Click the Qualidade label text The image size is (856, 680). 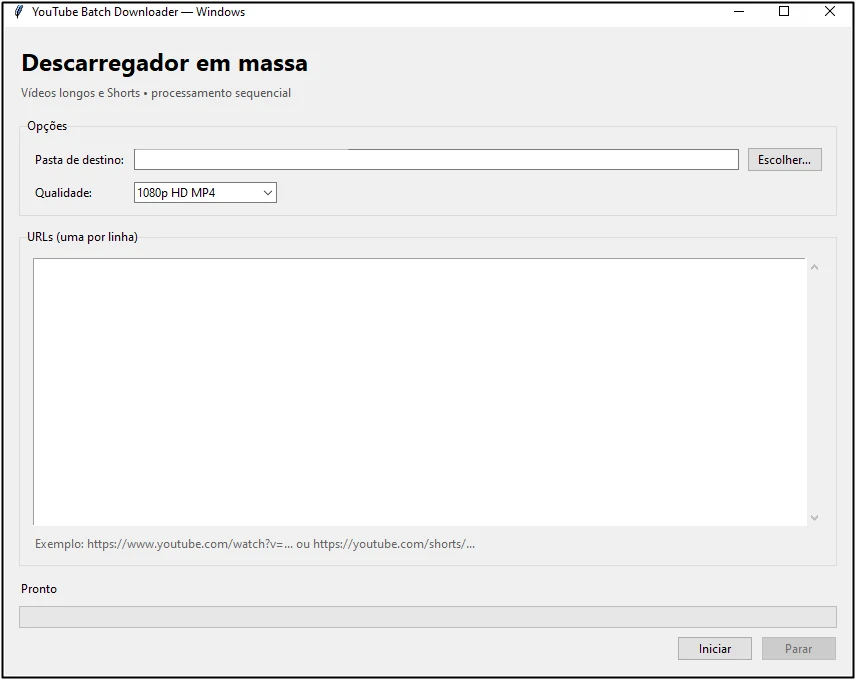coord(63,193)
